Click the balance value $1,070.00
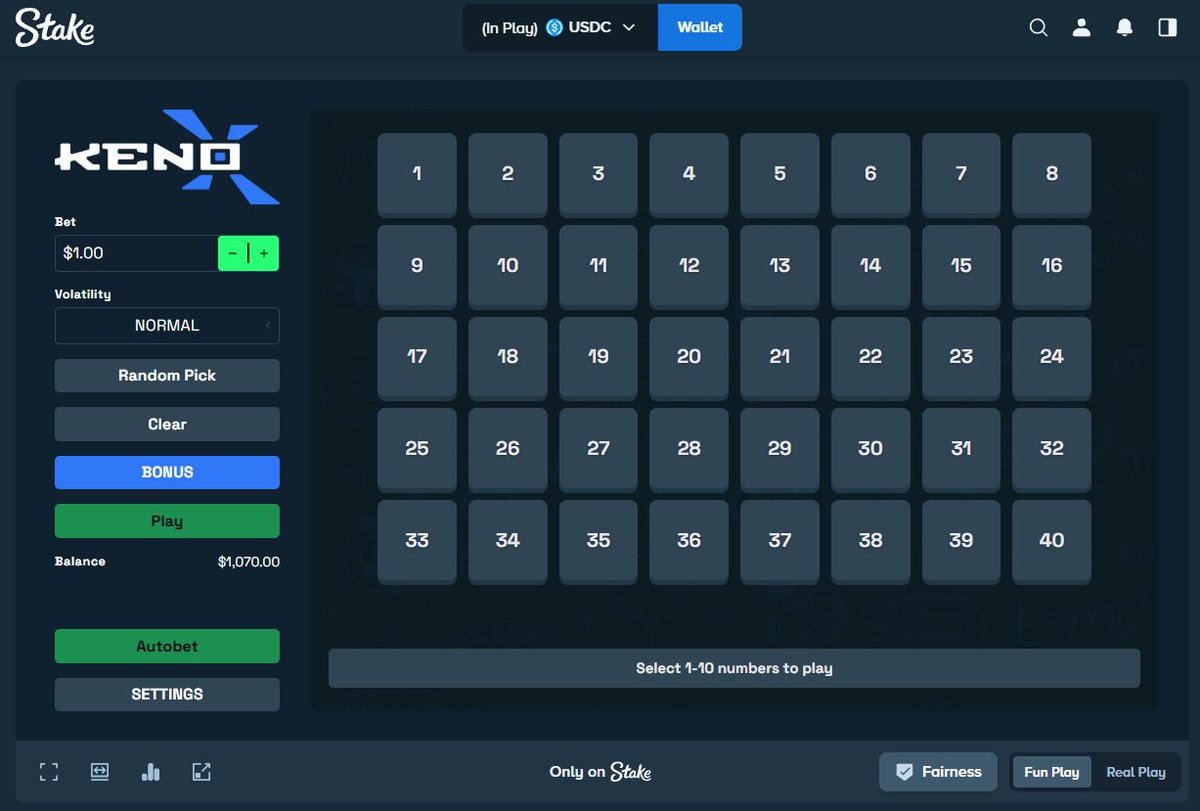This screenshot has height=811, width=1200. [x=248, y=562]
